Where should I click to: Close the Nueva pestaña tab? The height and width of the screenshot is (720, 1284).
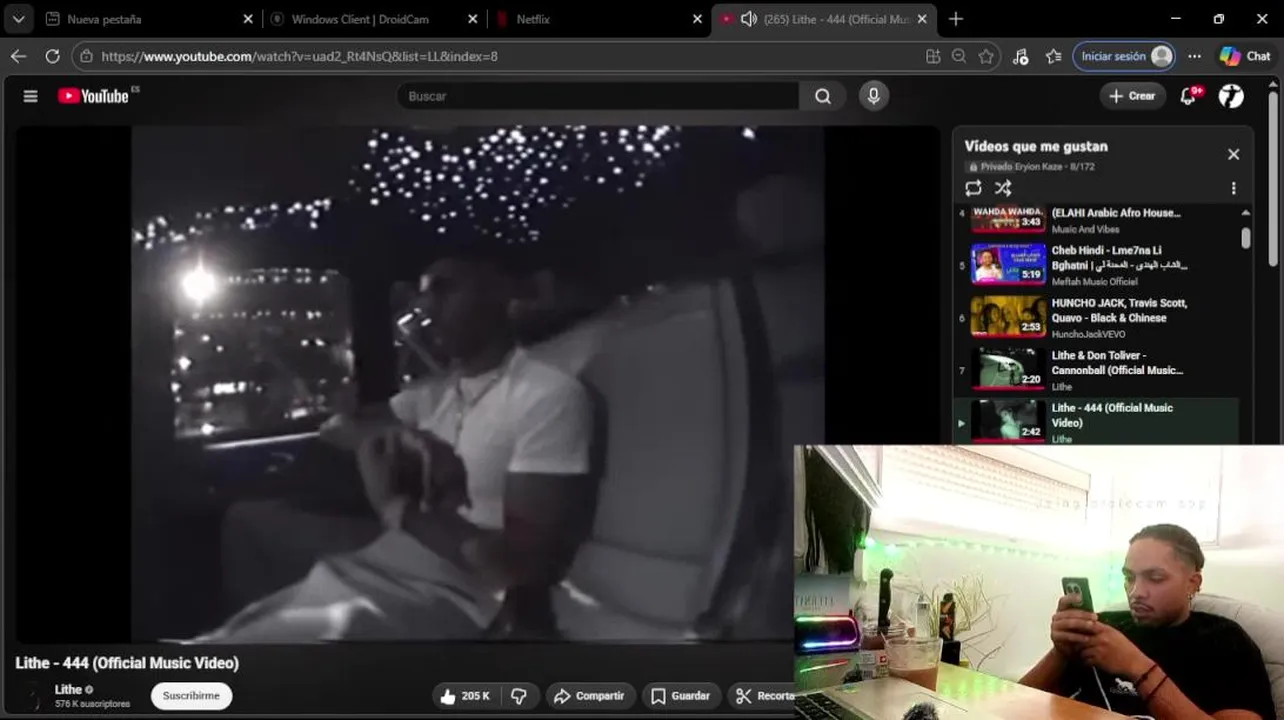(x=248, y=19)
